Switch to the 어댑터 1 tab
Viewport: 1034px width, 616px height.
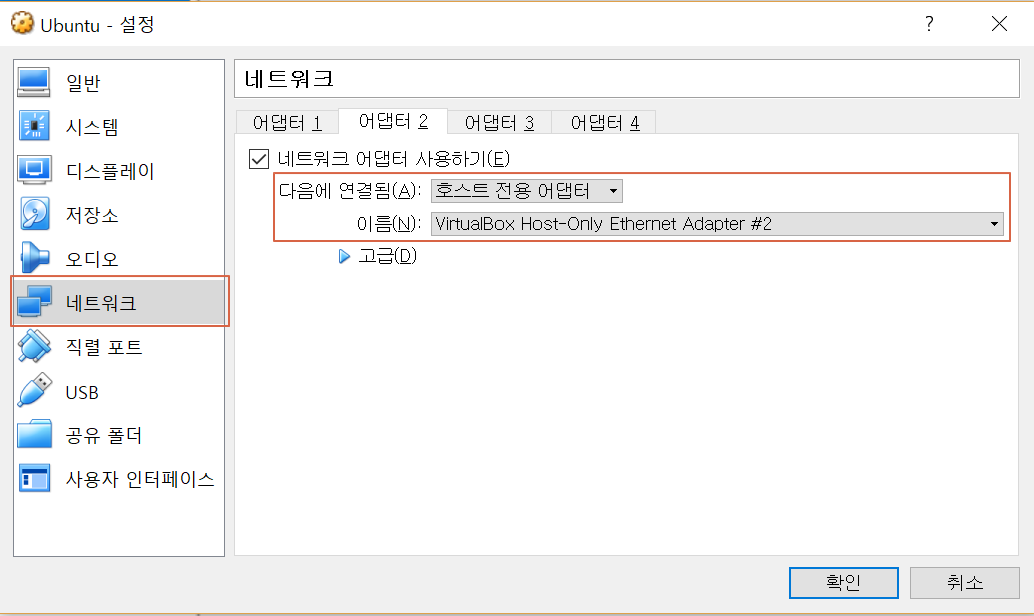point(287,123)
